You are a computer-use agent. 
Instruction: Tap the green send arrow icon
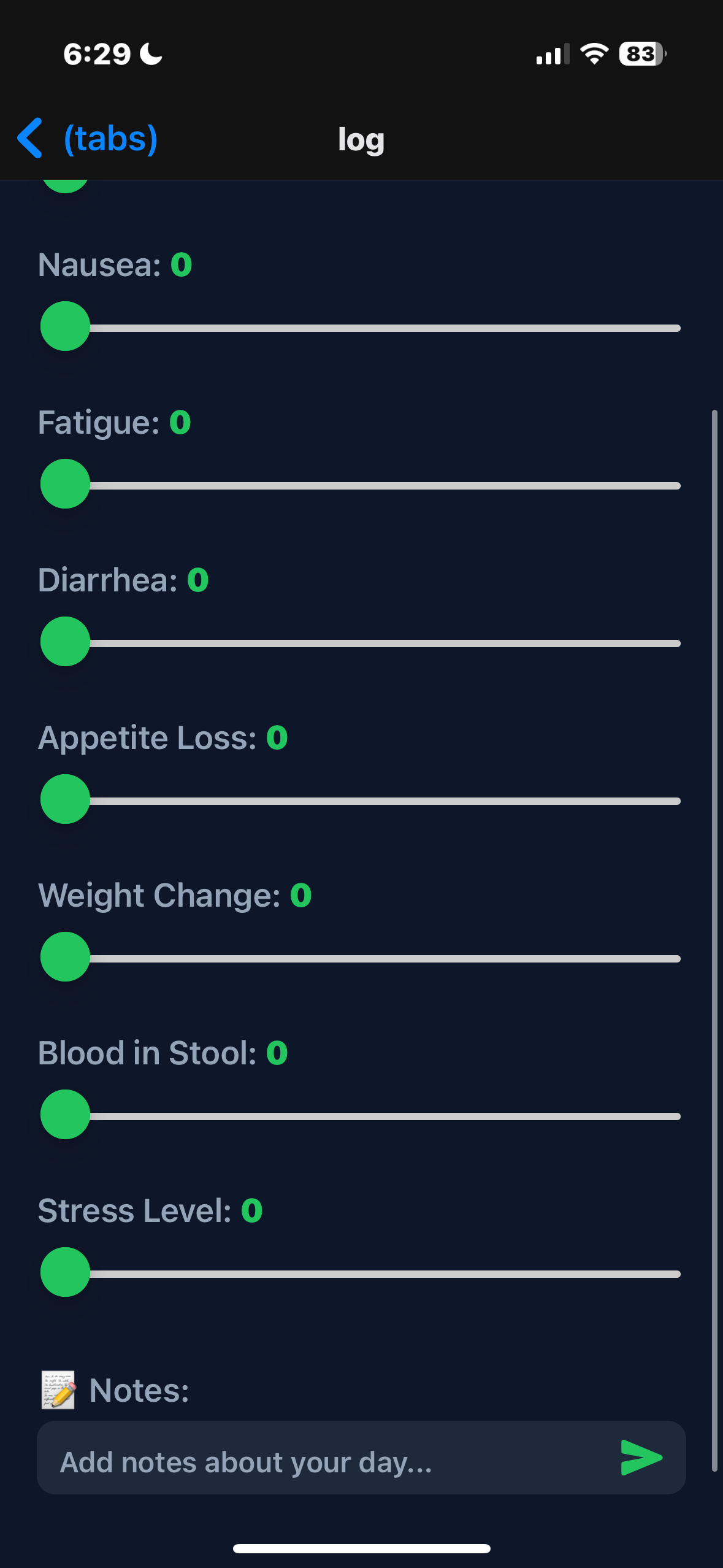click(641, 1457)
